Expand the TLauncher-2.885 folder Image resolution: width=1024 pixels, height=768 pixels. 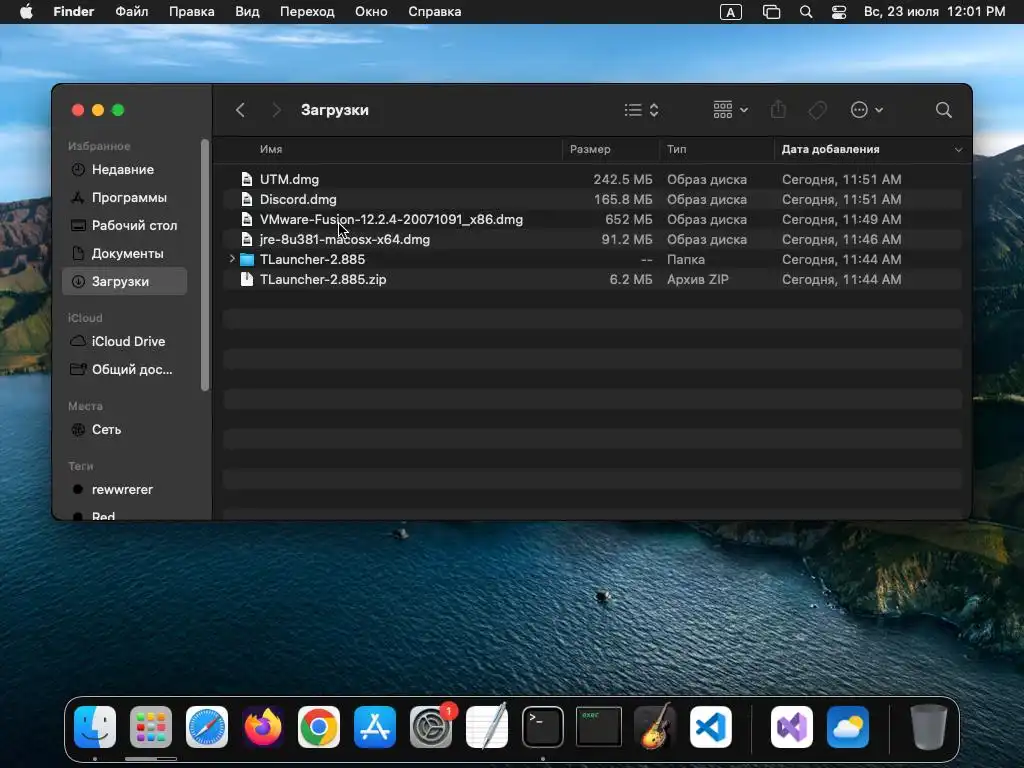click(x=232, y=259)
